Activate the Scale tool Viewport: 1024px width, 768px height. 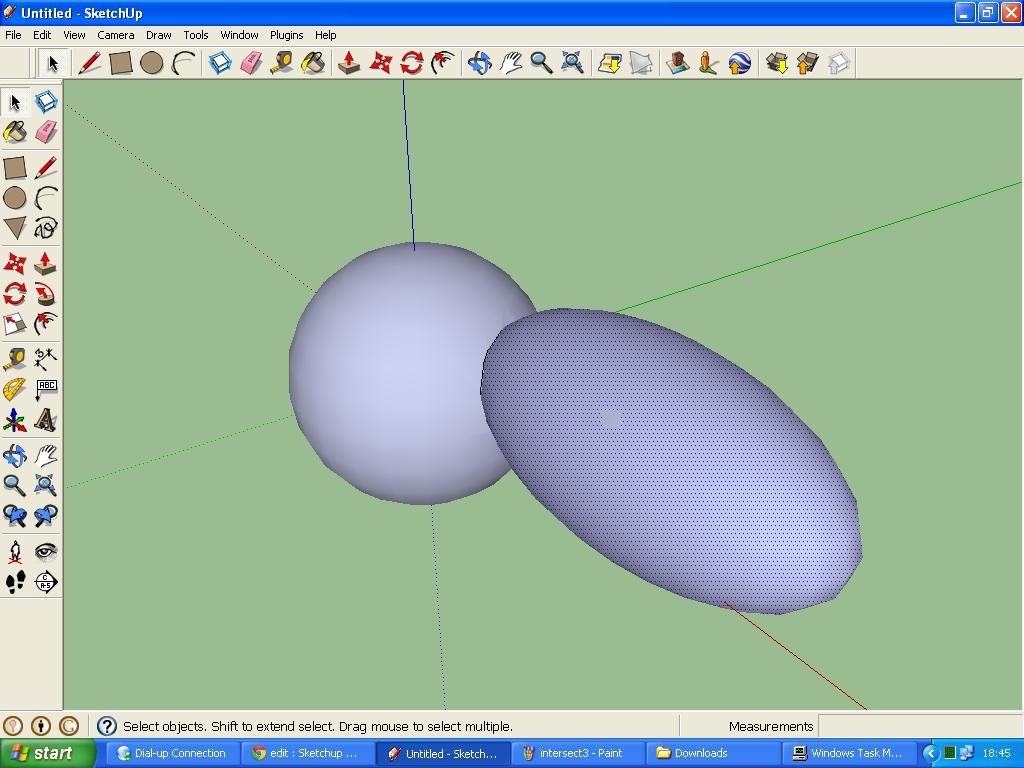[x=14, y=324]
